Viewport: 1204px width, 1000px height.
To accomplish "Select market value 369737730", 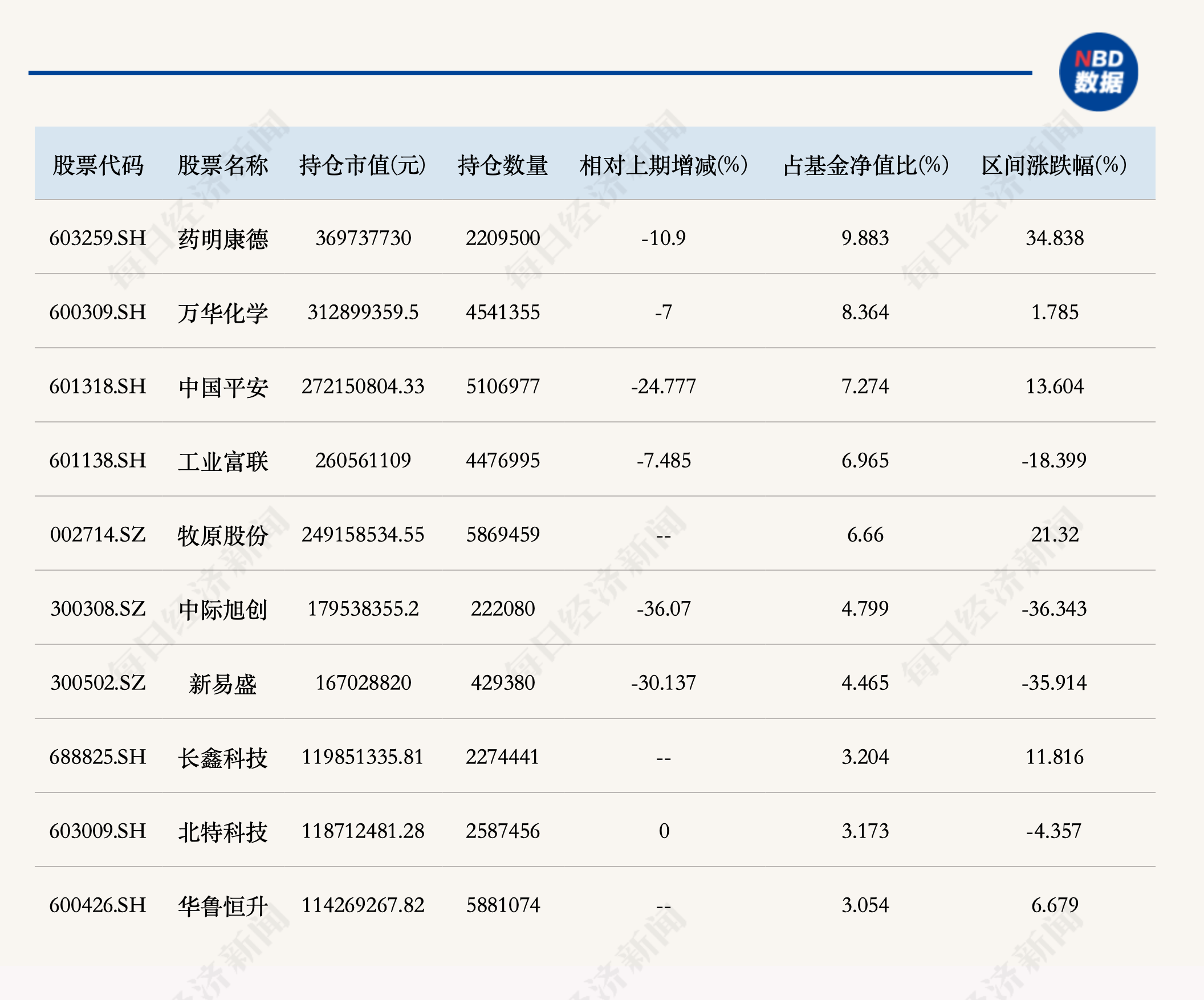I will [363, 238].
